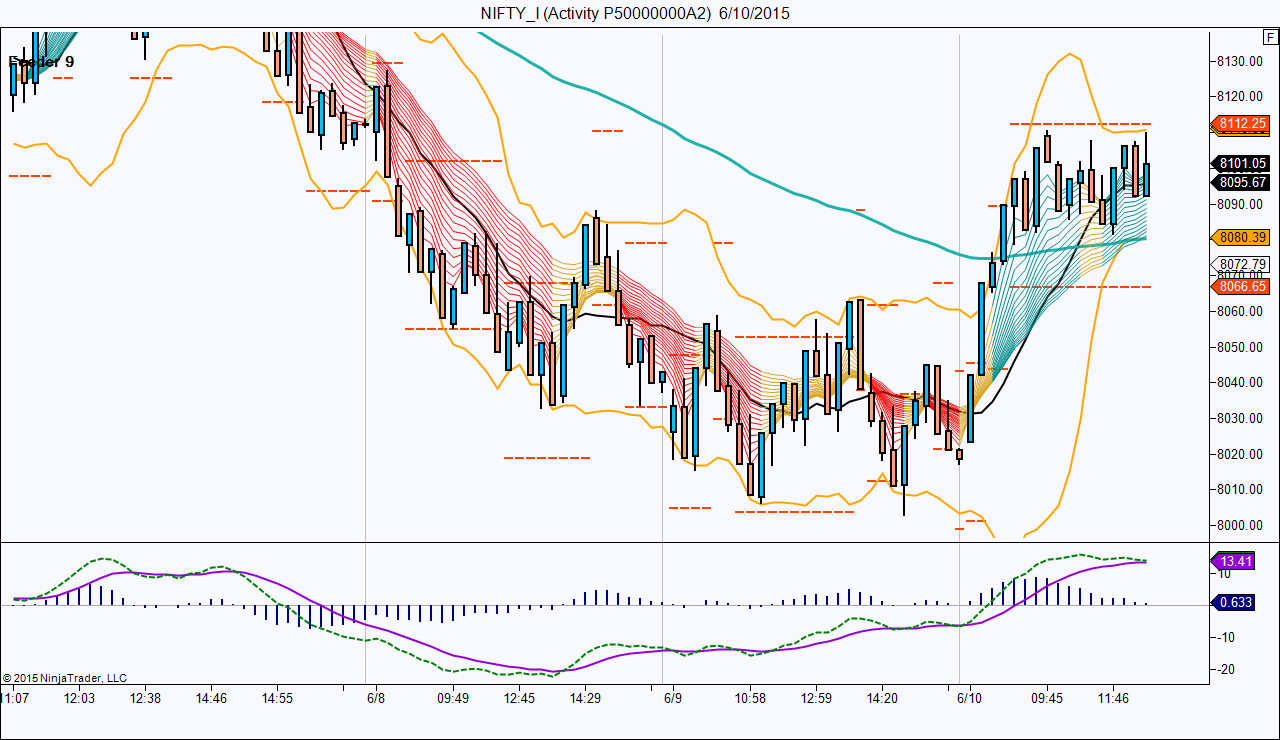Click the 6/10 date axis label
Screen dimensions: 1280x740
(x=970, y=698)
